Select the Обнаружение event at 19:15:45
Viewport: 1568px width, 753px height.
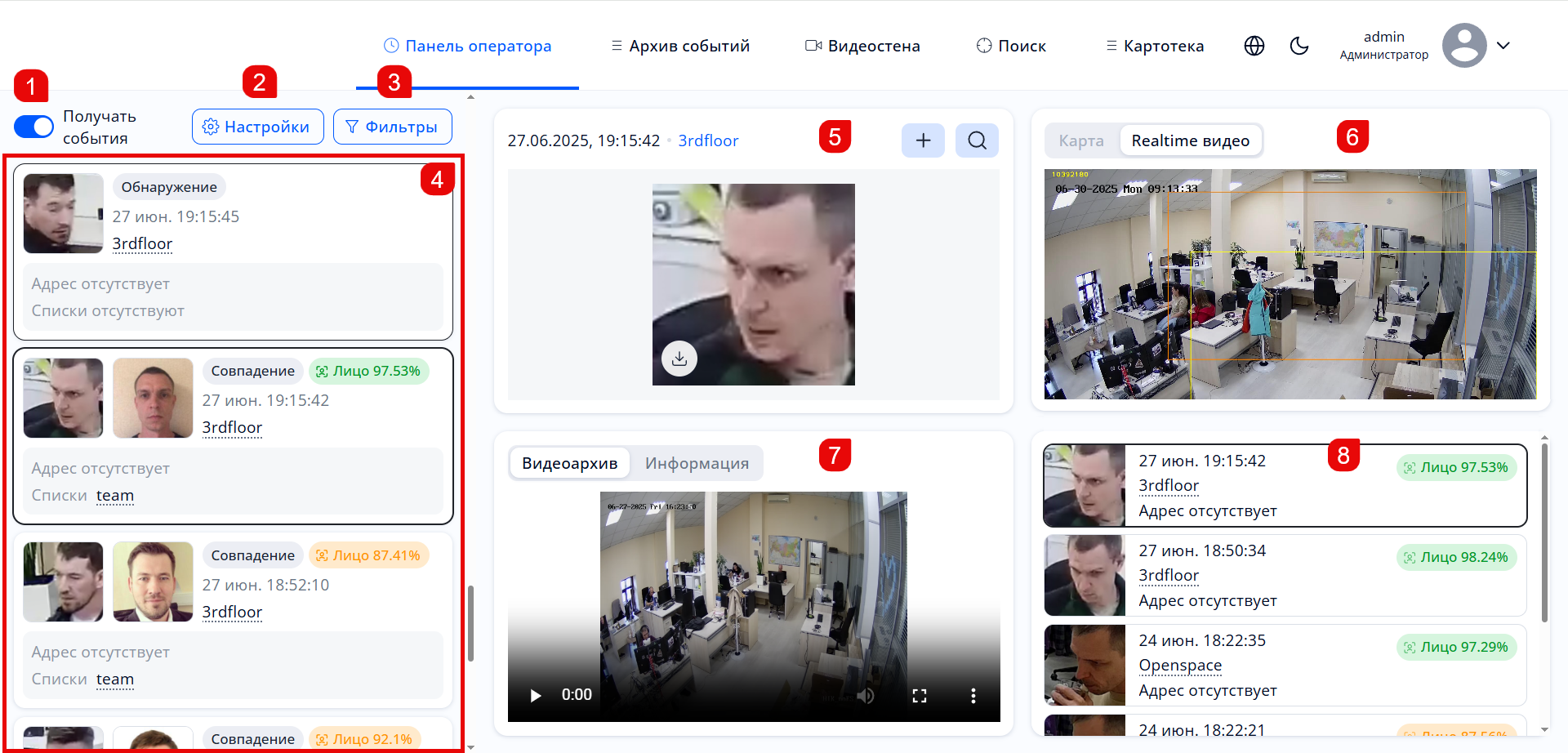[233, 252]
